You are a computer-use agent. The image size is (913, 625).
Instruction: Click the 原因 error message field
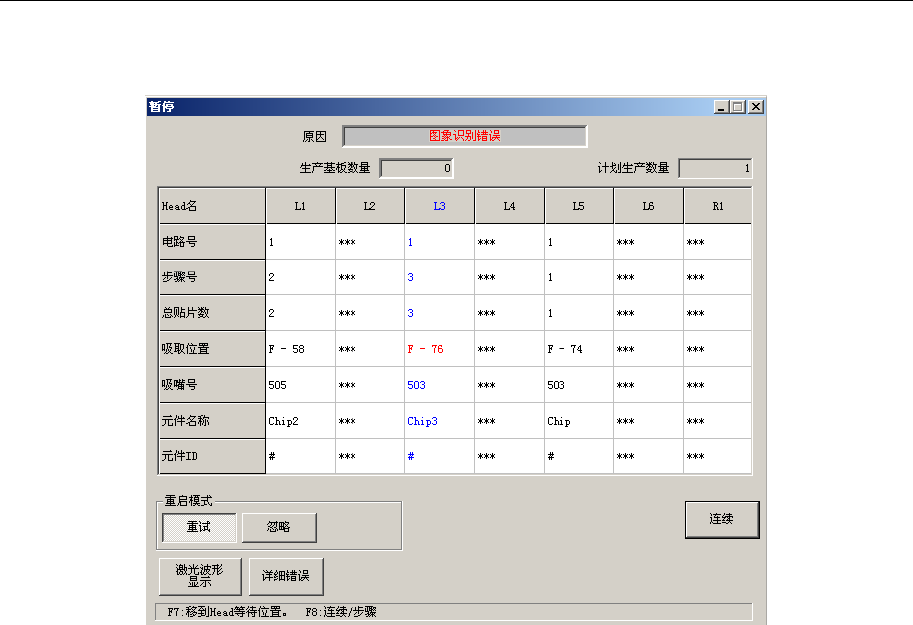click(465, 136)
